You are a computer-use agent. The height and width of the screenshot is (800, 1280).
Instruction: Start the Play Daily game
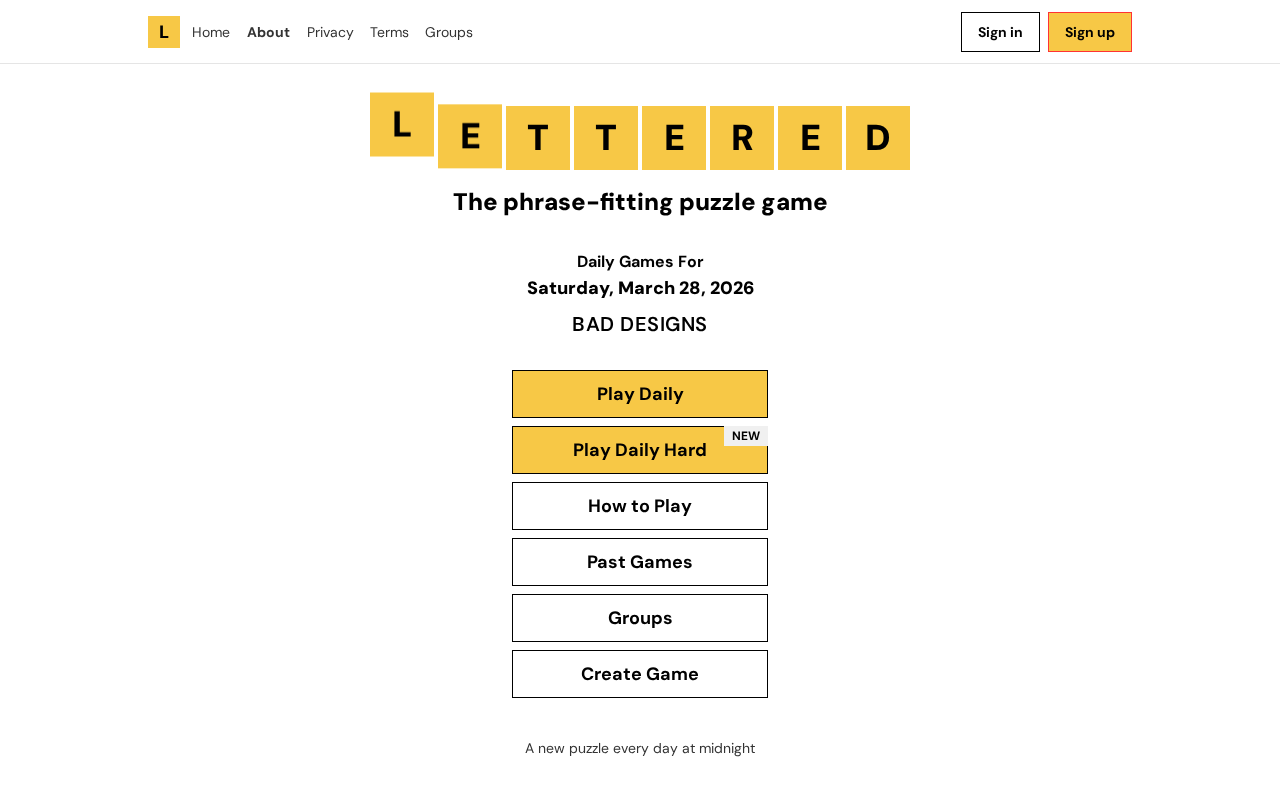(640, 394)
